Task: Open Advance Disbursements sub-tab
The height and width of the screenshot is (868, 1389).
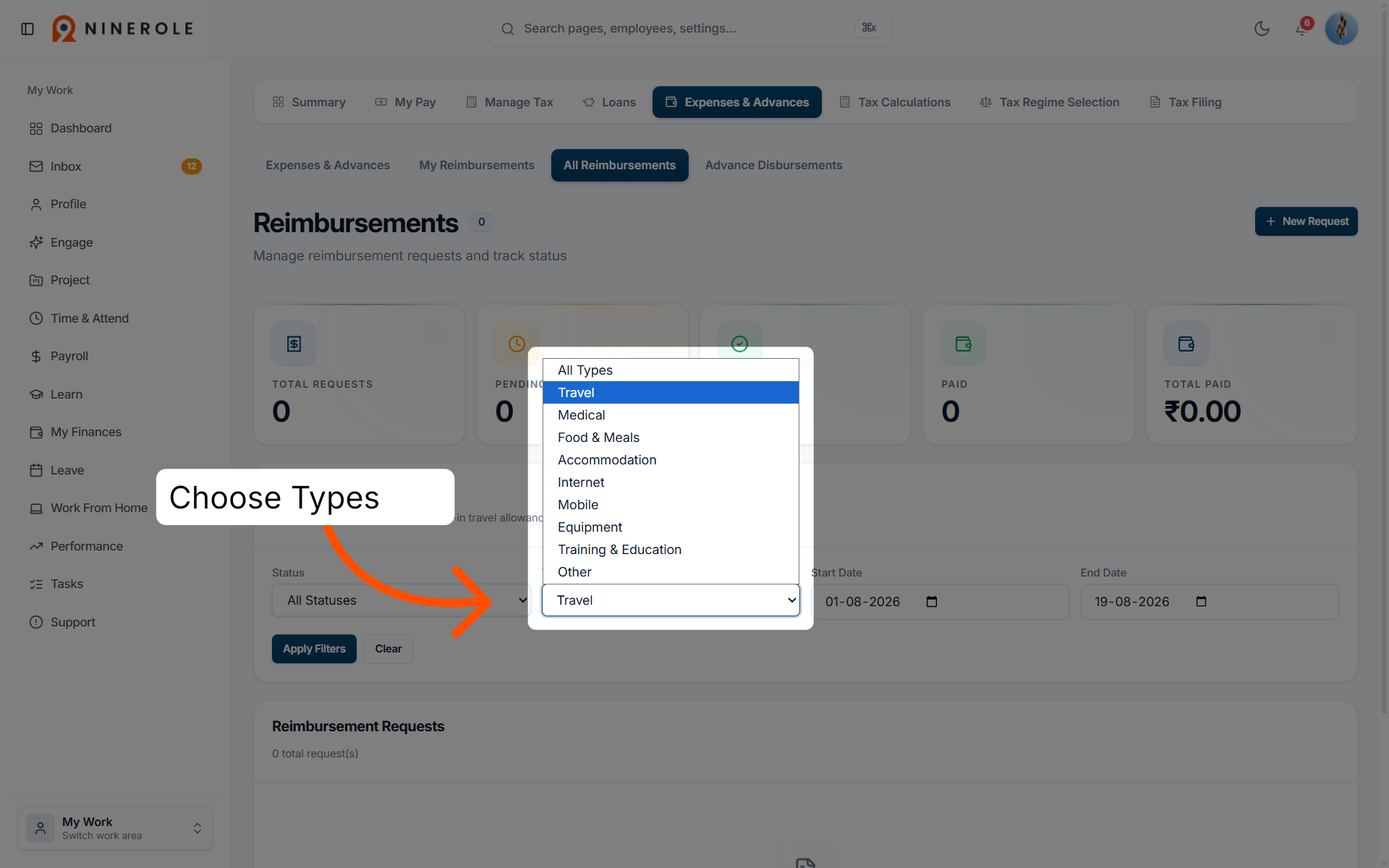Action: pyautogui.click(x=773, y=166)
